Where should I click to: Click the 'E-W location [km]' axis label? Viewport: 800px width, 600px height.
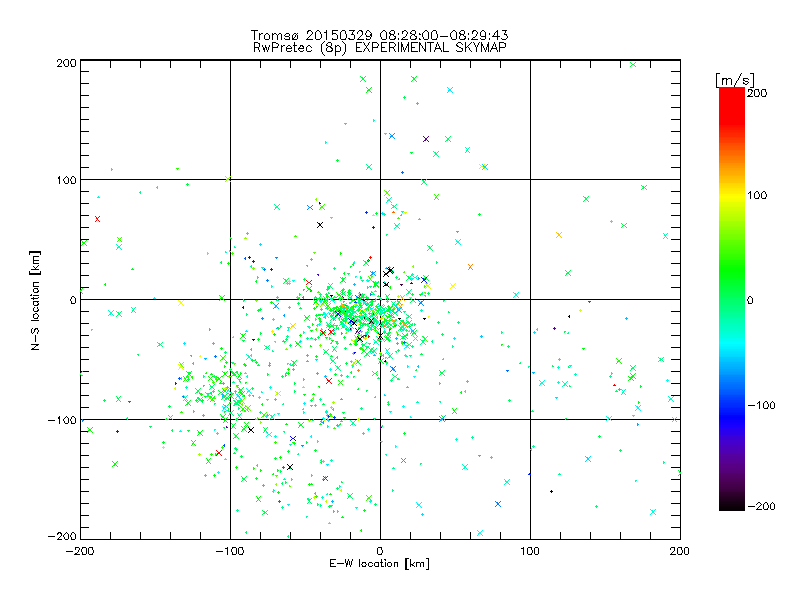379,564
